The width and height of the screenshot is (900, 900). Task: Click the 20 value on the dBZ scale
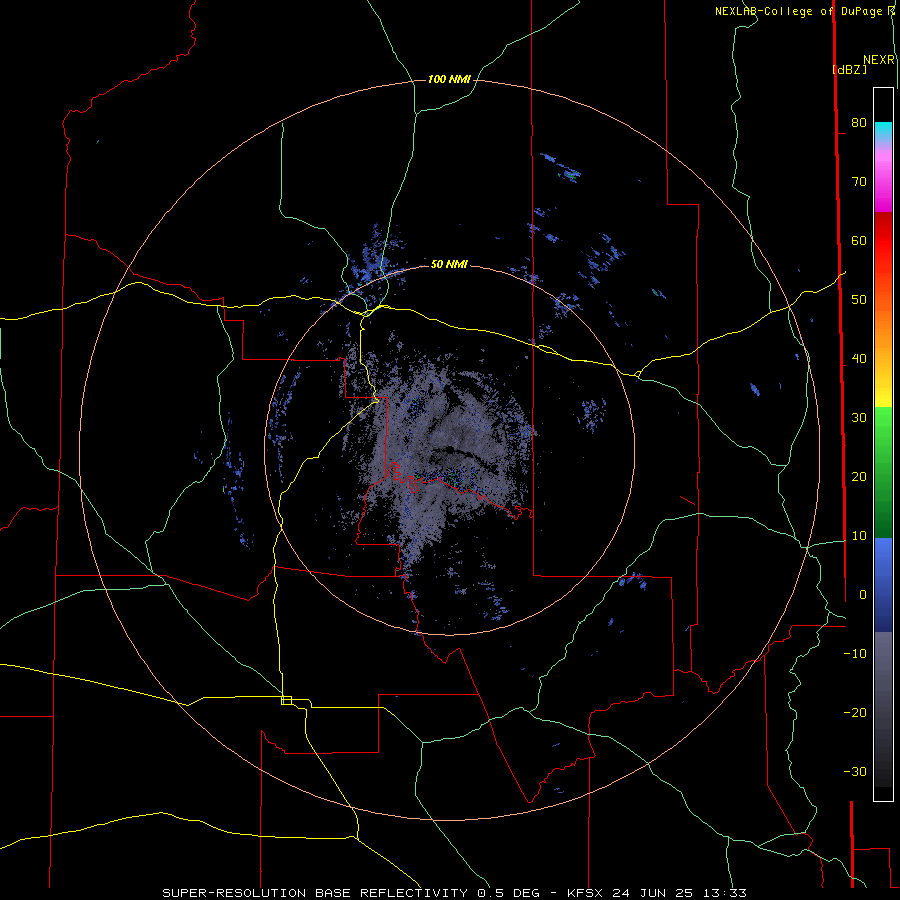(x=859, y=477)
